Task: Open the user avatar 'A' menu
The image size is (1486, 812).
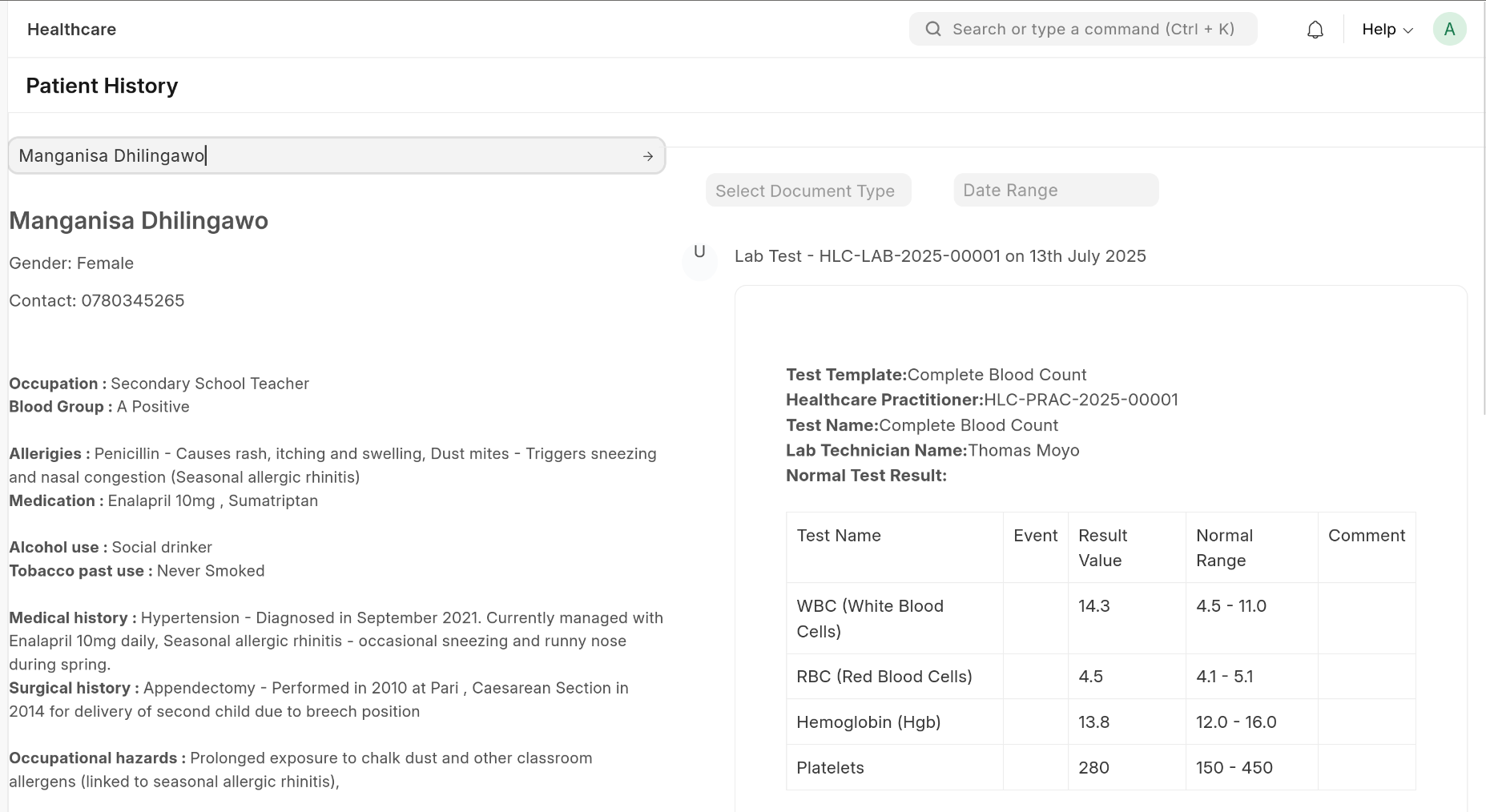Action: tap(1448, 30)
